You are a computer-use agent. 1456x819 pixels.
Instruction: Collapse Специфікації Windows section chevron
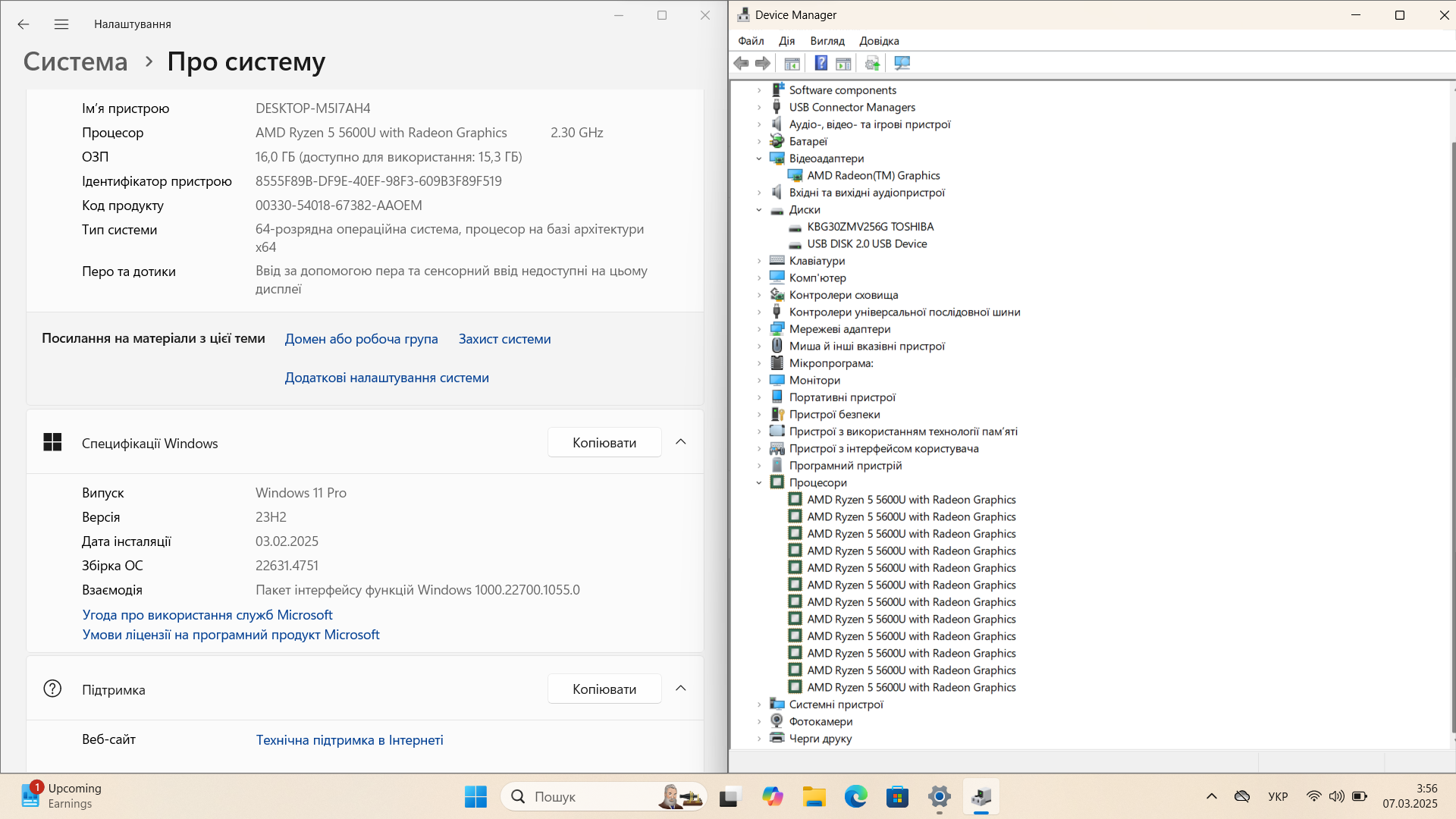(x=681, y=442)
